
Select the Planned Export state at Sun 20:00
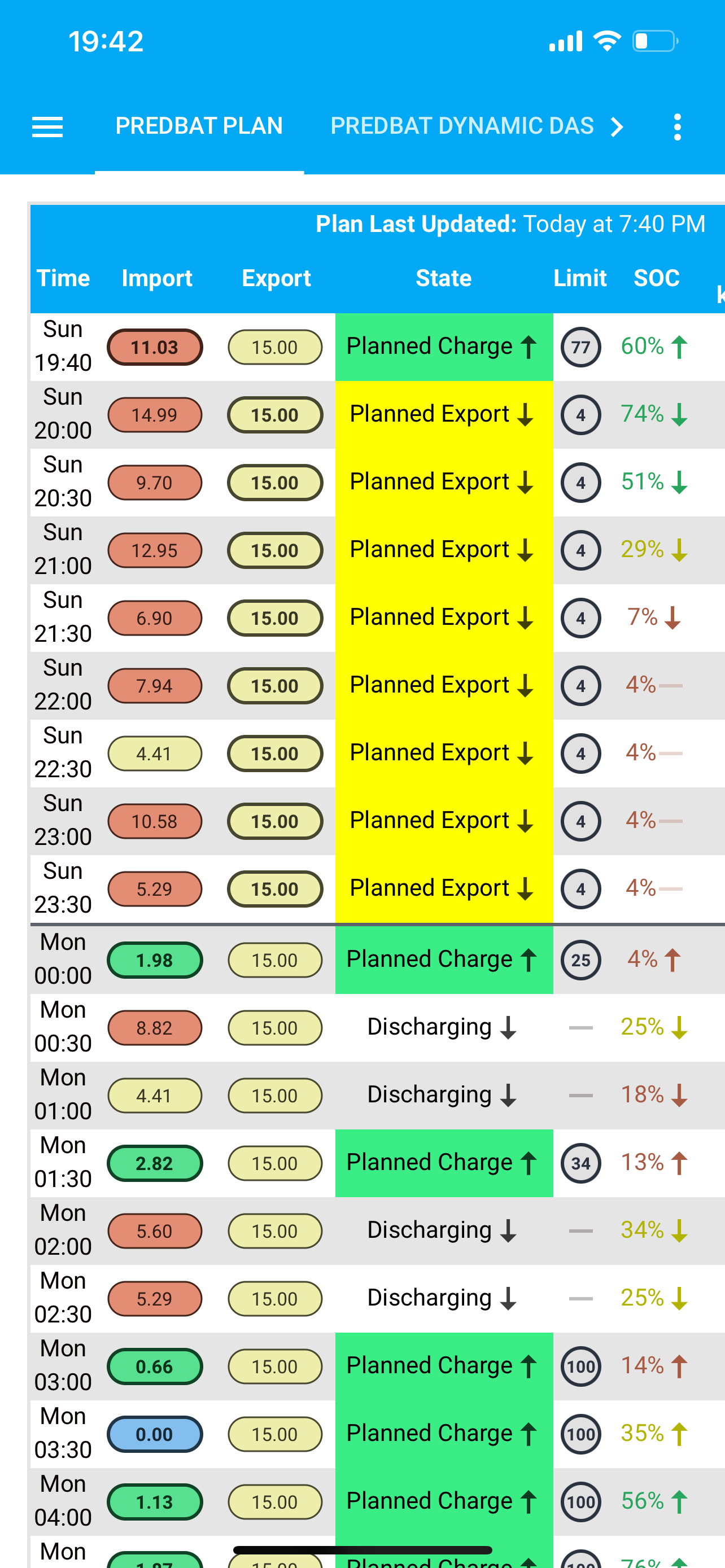(x=444, y=414)
